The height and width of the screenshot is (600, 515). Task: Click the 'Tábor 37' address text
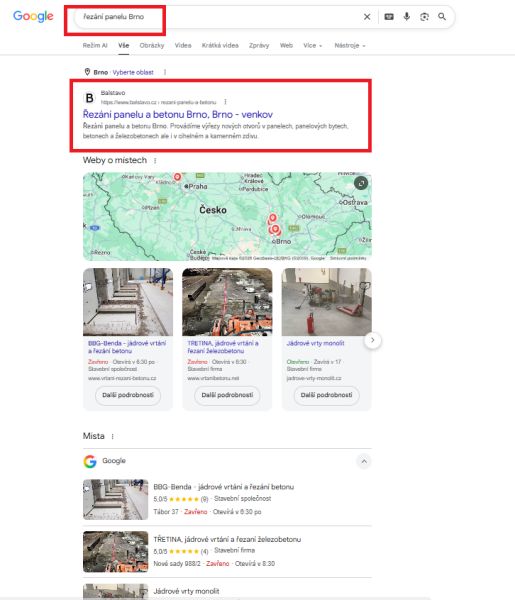pyautogui.click(x=166, y=512)
